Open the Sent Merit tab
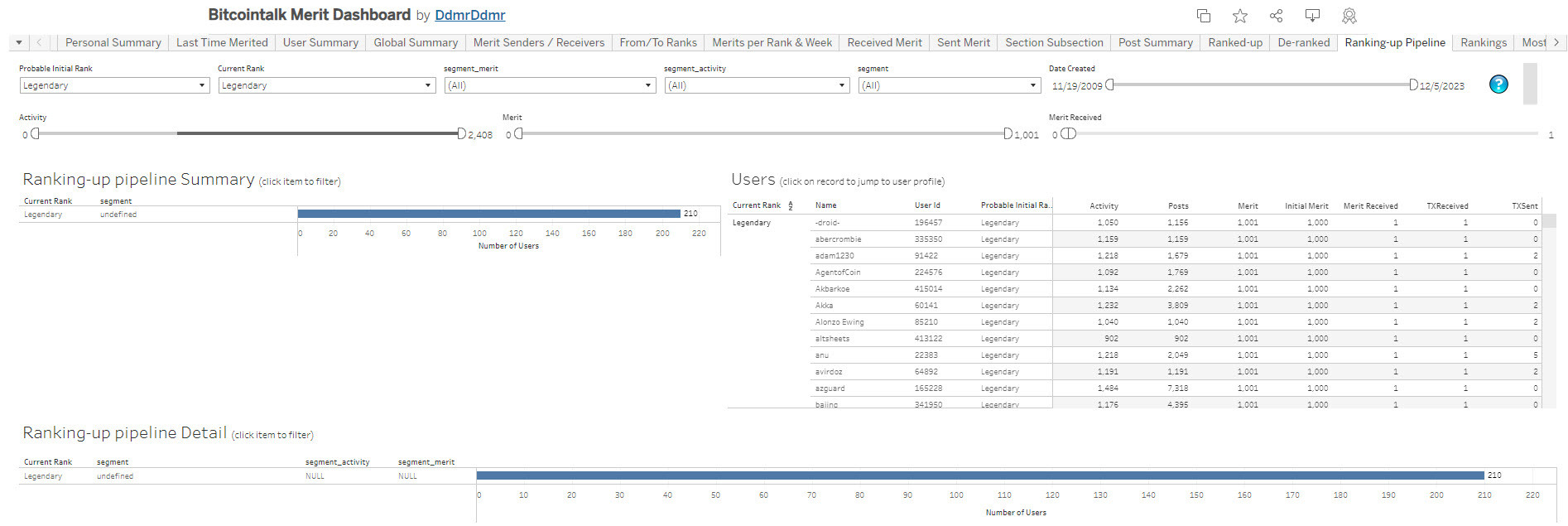 (964, 42)
